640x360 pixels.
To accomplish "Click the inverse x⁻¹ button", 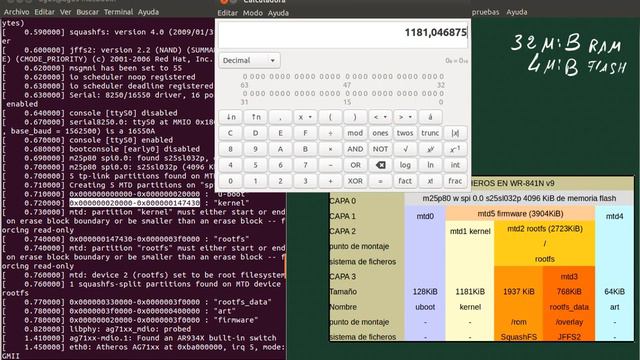I will [x=455, y=149].
